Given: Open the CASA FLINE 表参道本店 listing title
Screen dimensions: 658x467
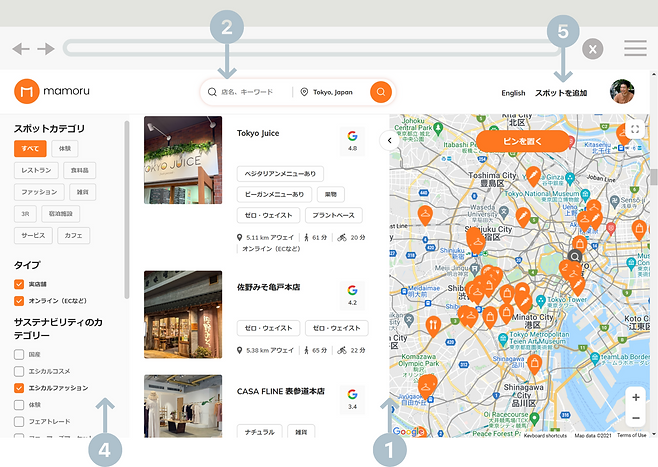Looking at the screenshot, I should pyautogui.click(x=281, y=391).
